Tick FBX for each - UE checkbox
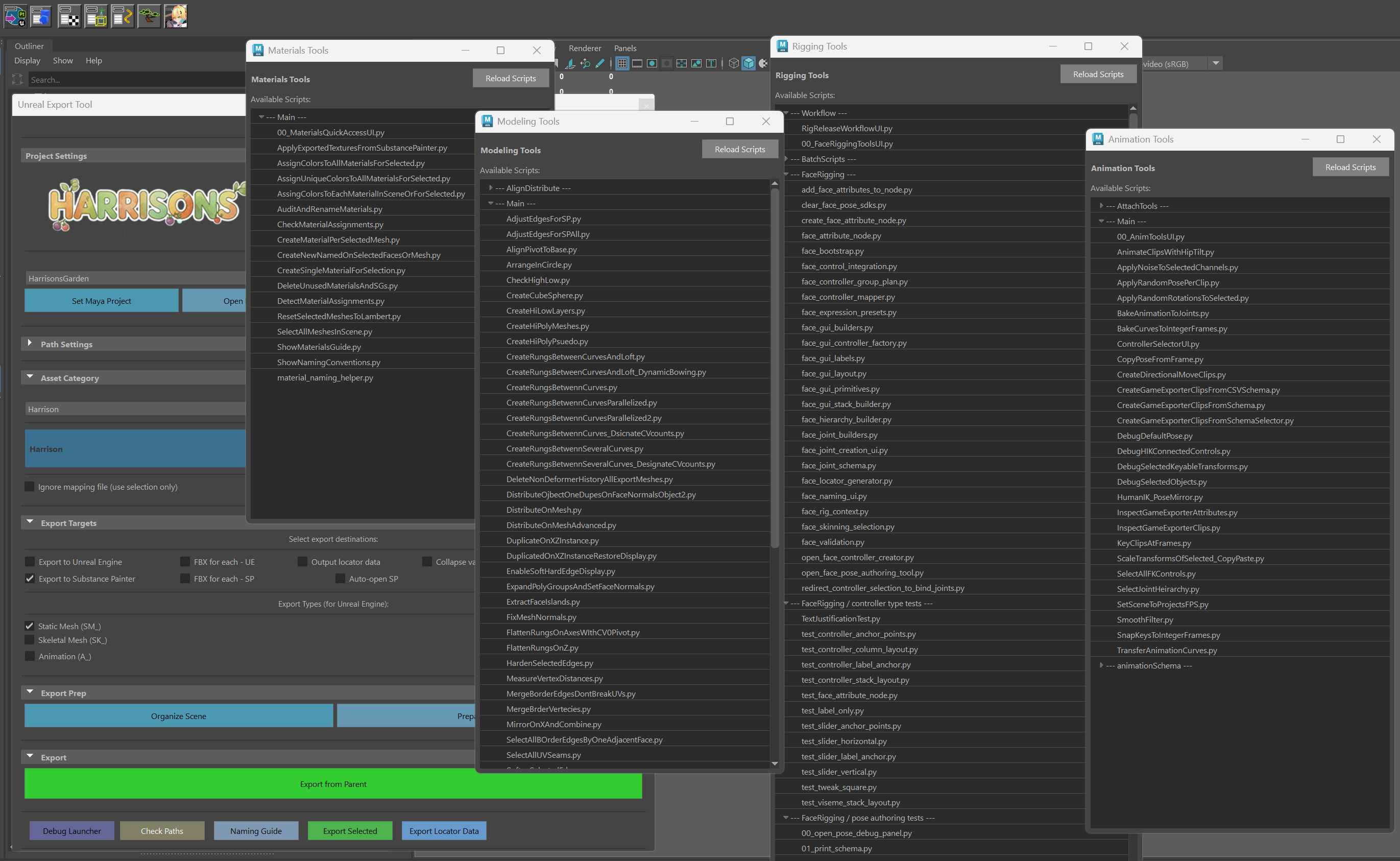Screen dimensions: 1400x861 185,561
